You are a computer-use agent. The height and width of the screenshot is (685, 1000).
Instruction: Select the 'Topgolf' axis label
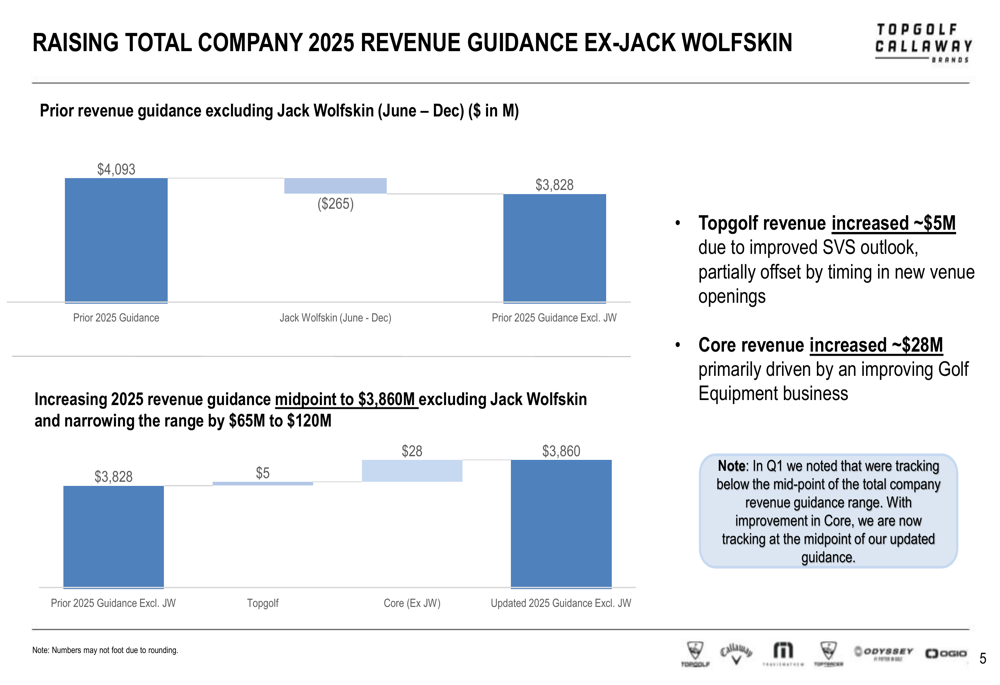tap(263, 603)
